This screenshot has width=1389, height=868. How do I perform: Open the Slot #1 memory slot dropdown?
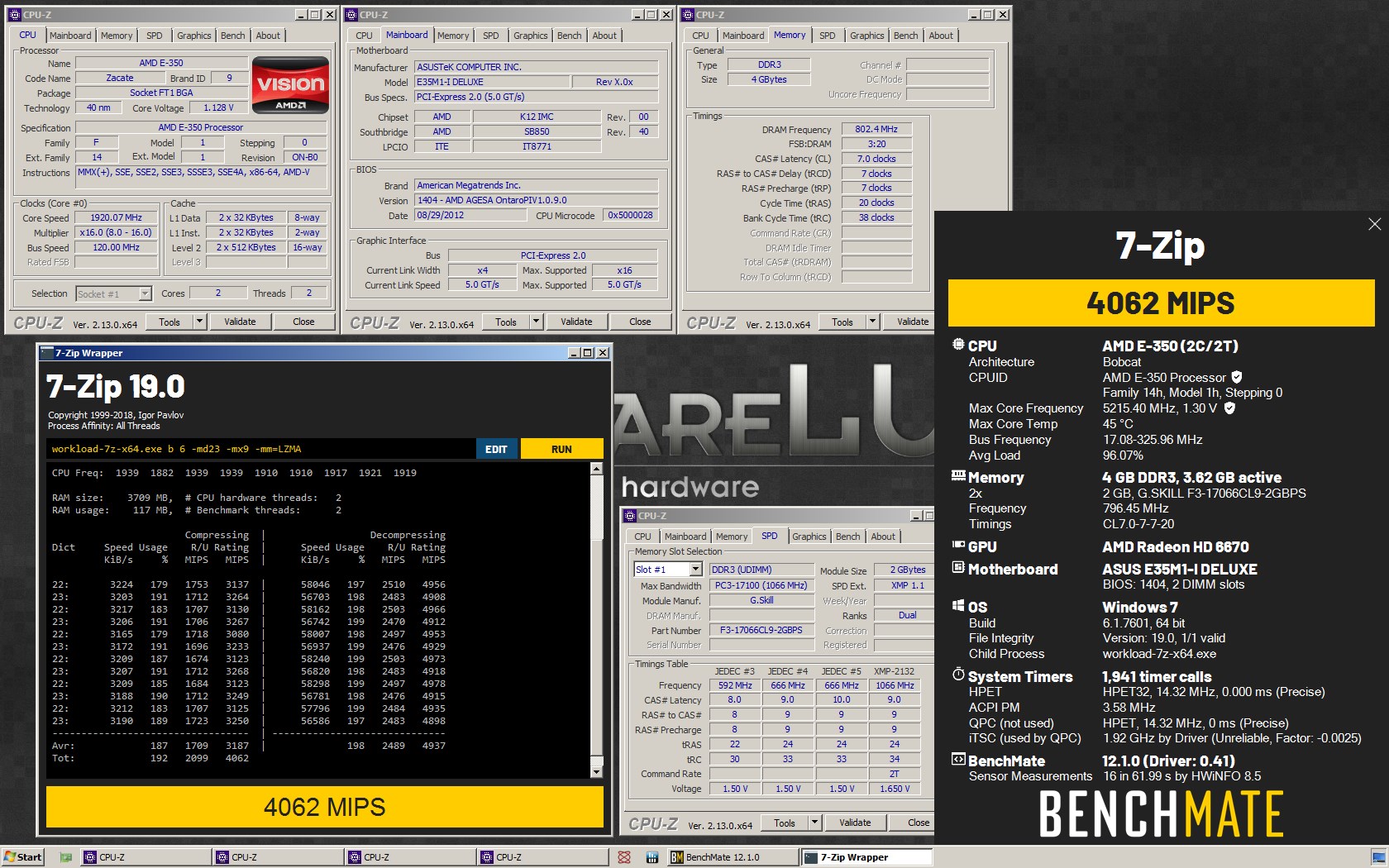pyautogui.click(x=695, y=570)
